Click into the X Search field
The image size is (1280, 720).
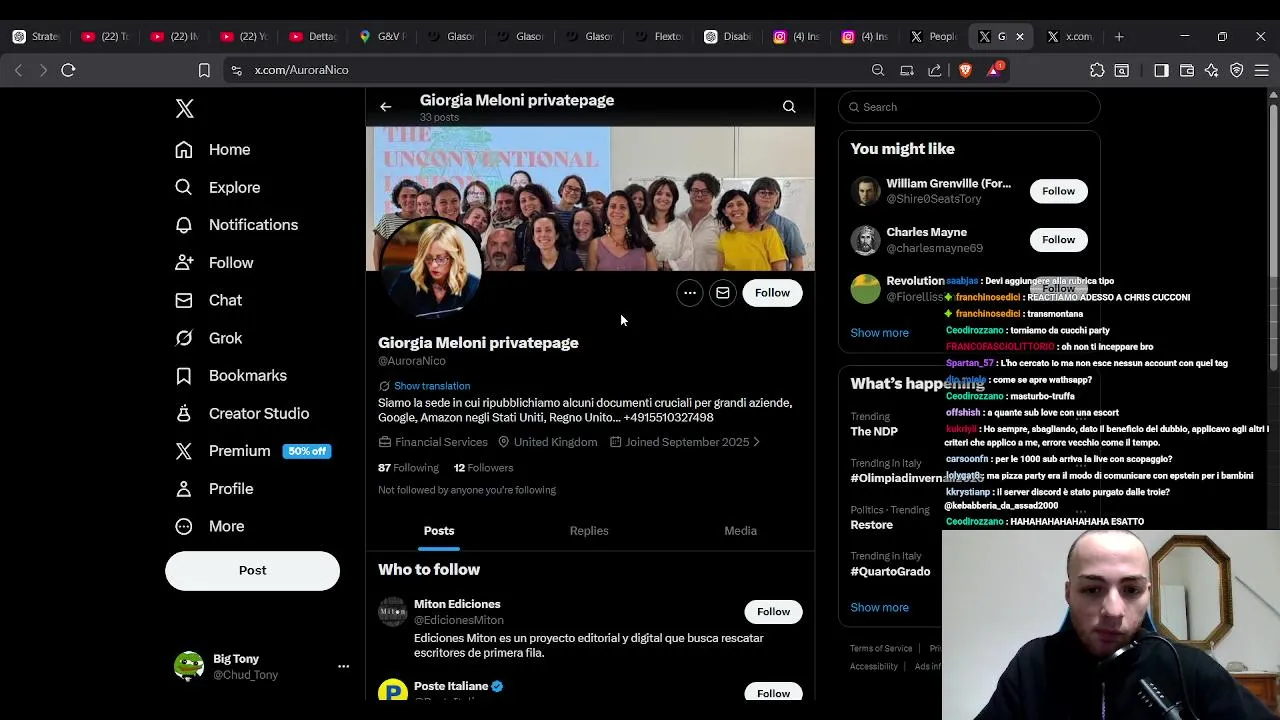(970, 107)
